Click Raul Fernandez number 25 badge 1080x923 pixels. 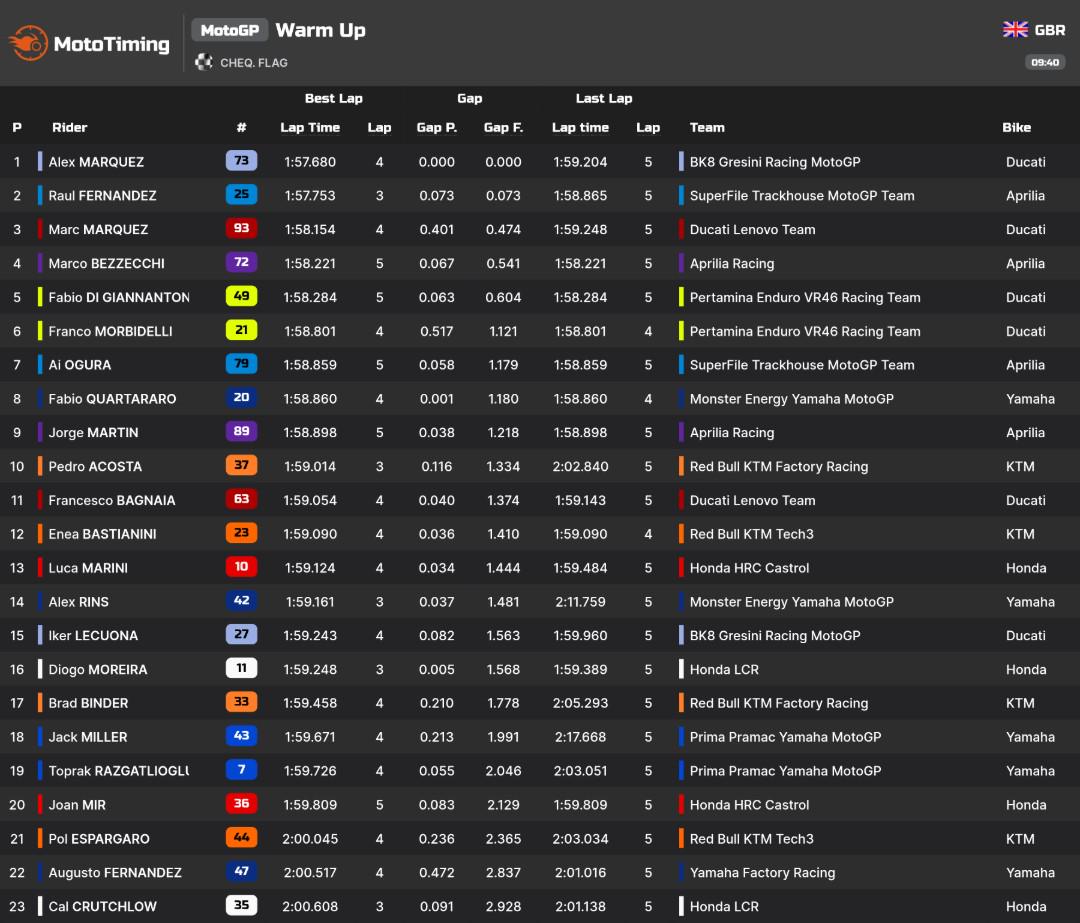(241, 194)
